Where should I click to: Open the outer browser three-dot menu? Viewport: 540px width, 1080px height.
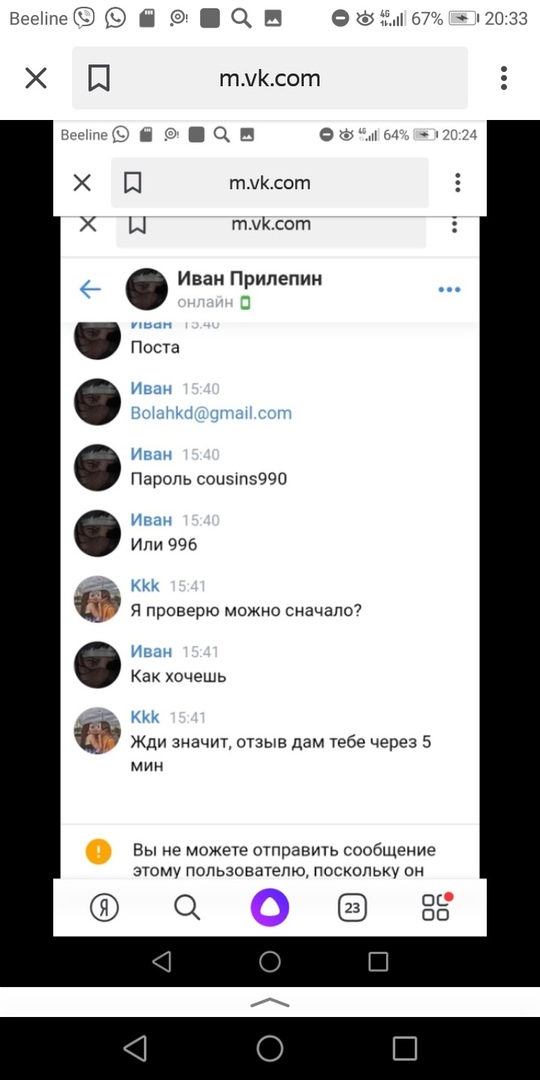(x=504, y=78)
